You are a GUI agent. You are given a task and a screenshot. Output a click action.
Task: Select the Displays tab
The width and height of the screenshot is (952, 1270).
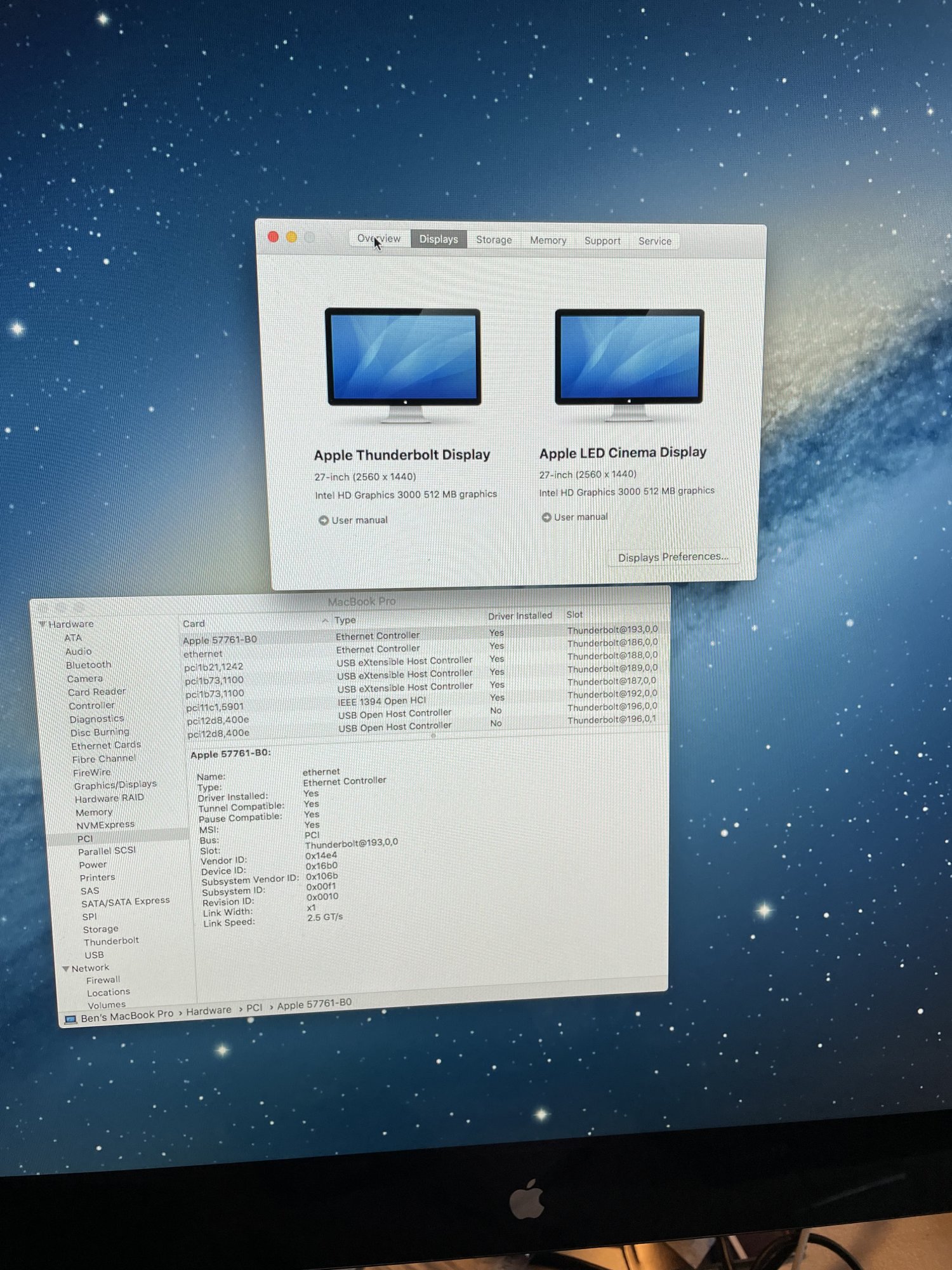[x=439, y=239]
